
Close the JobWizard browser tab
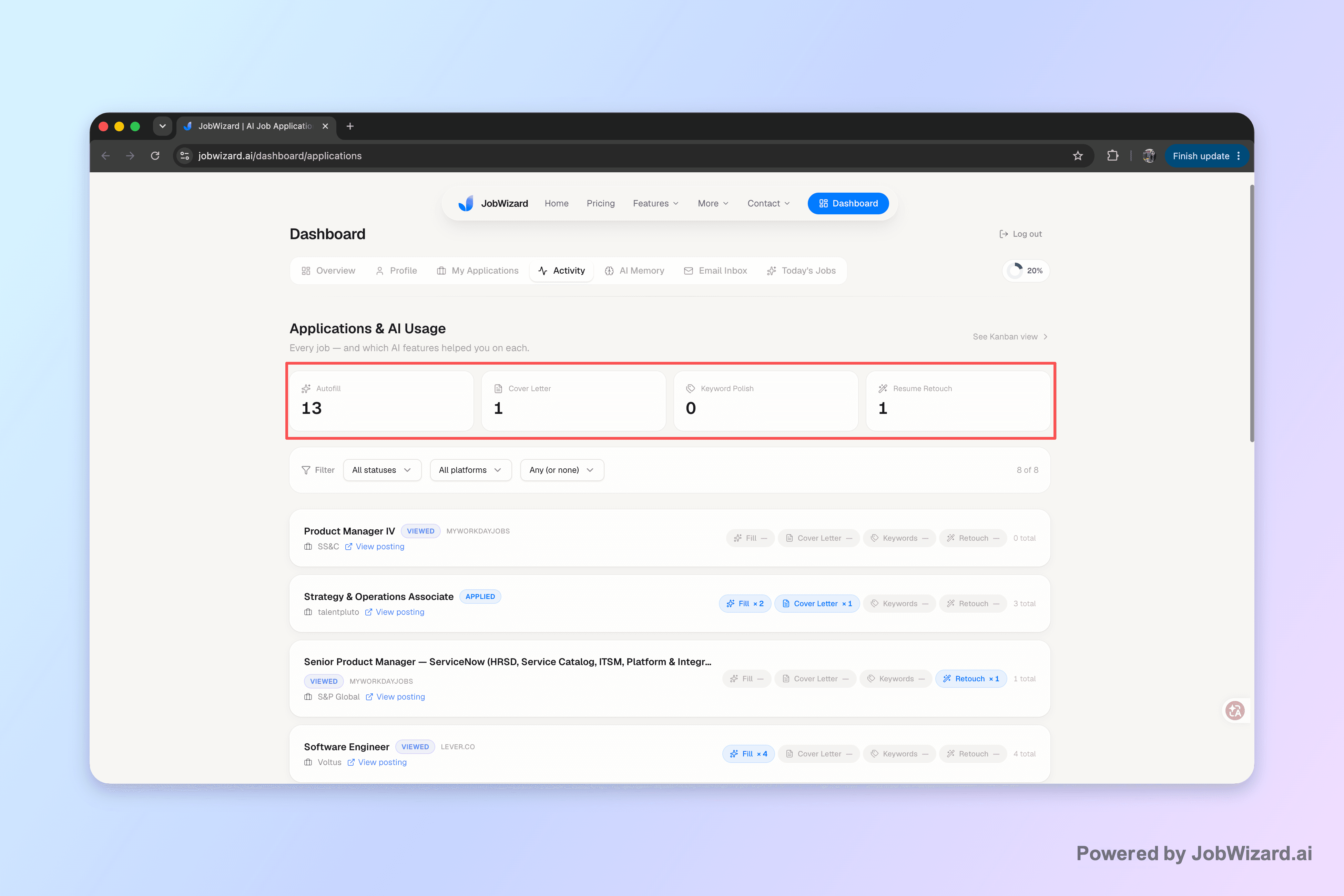tap(325, 126)
